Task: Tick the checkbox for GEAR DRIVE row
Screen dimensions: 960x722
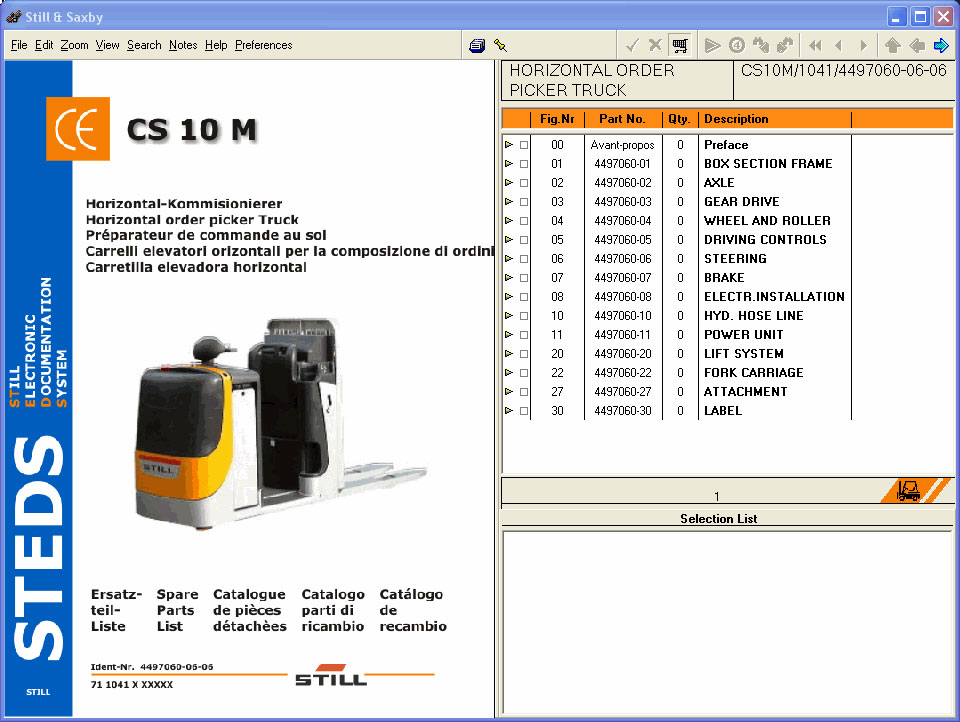Action: (523, 202)
